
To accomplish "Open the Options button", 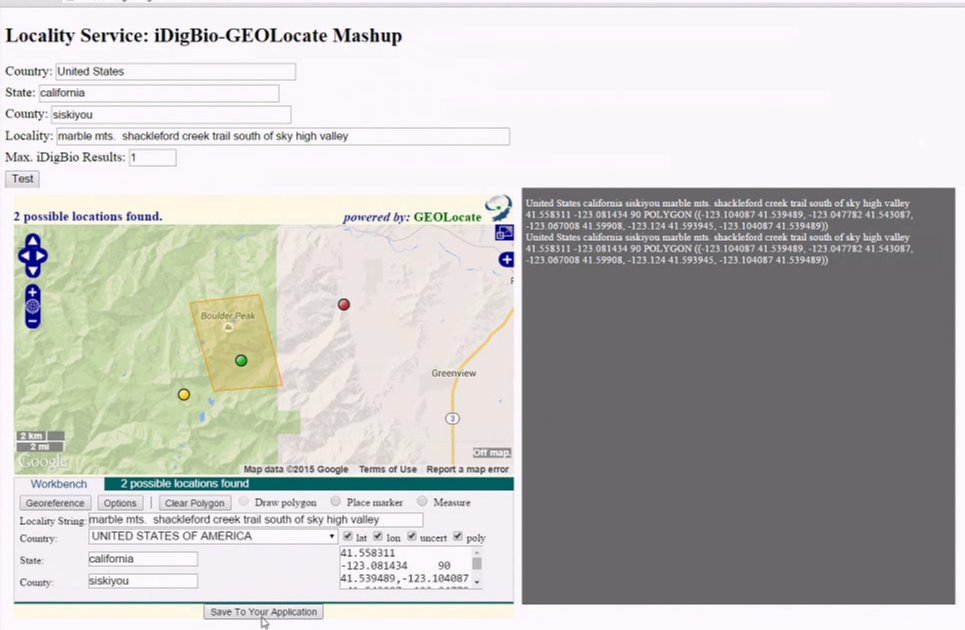I will 120,503.
